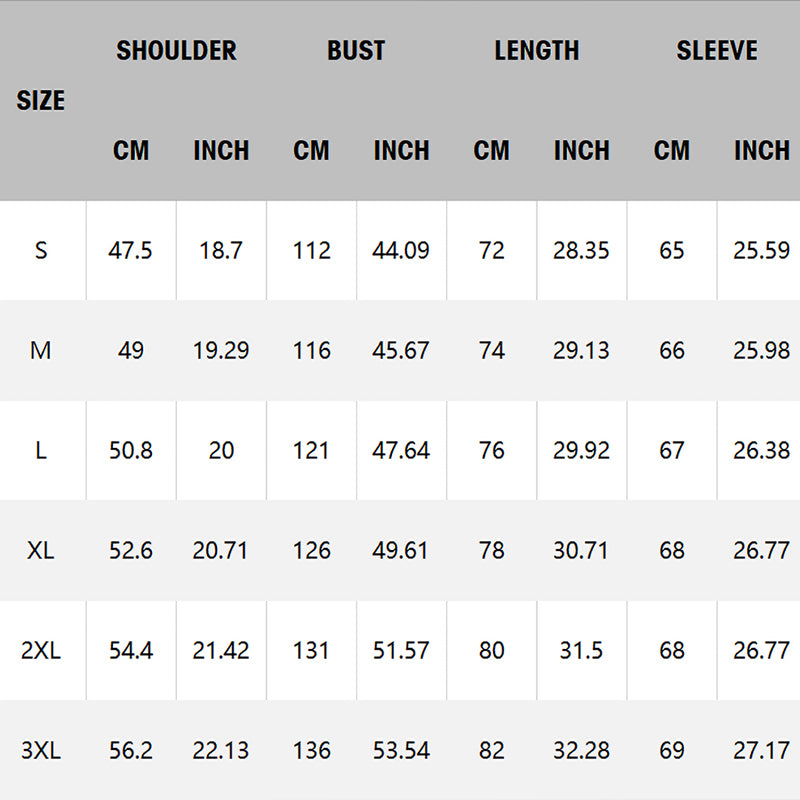Click the CM subheader under BUST

311,150
